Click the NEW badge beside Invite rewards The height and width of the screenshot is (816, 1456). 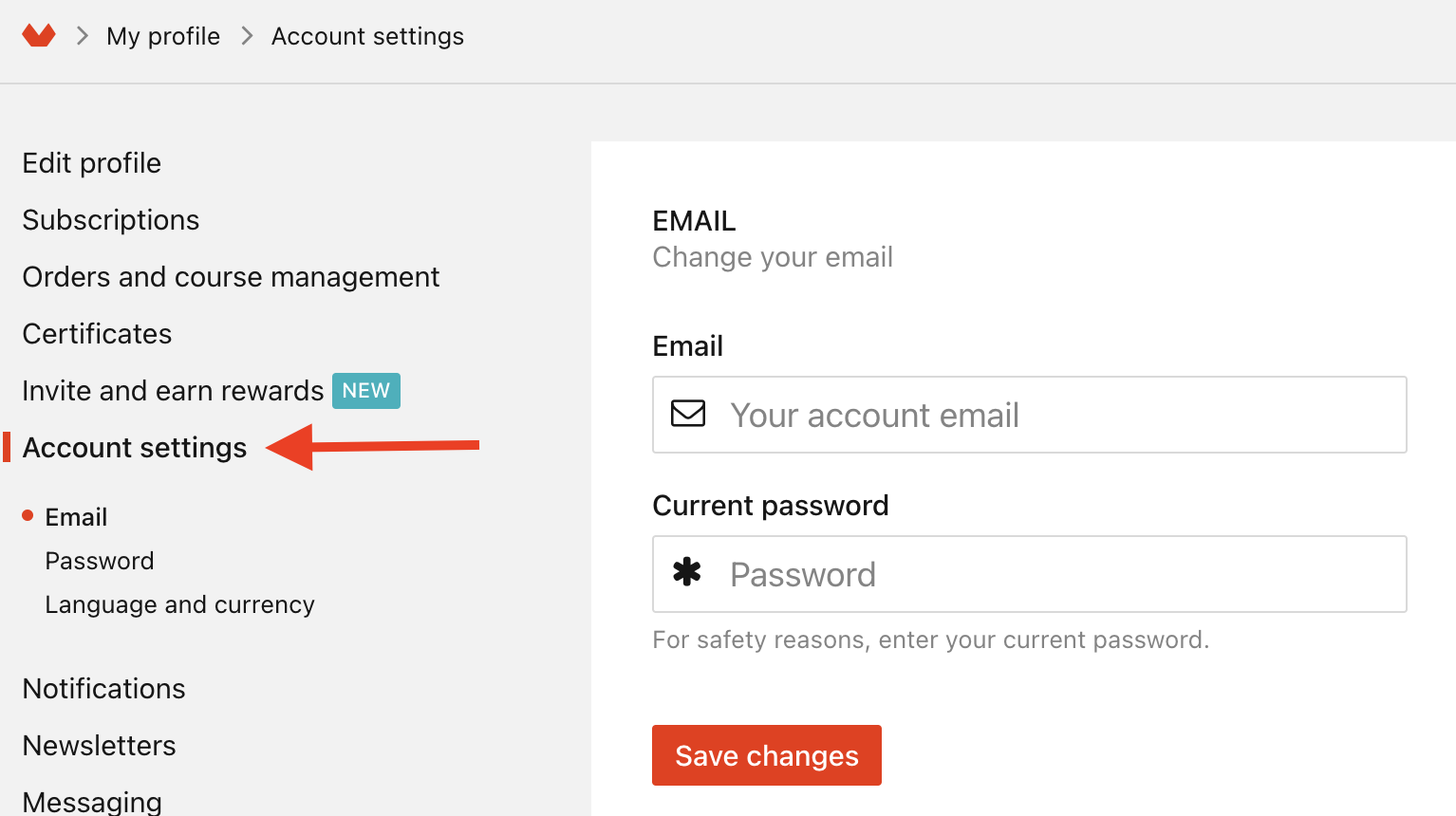pos(366,391)
